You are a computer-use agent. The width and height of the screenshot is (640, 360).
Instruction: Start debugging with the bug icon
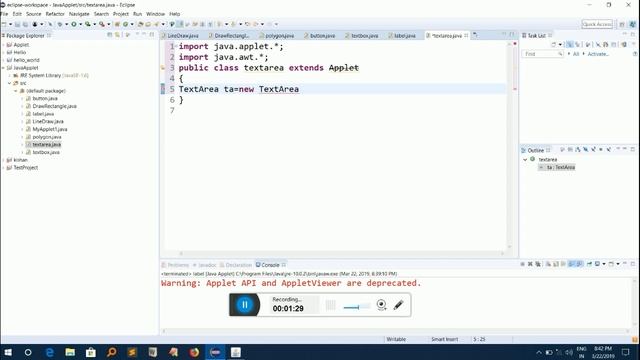(x=60, y=24)
